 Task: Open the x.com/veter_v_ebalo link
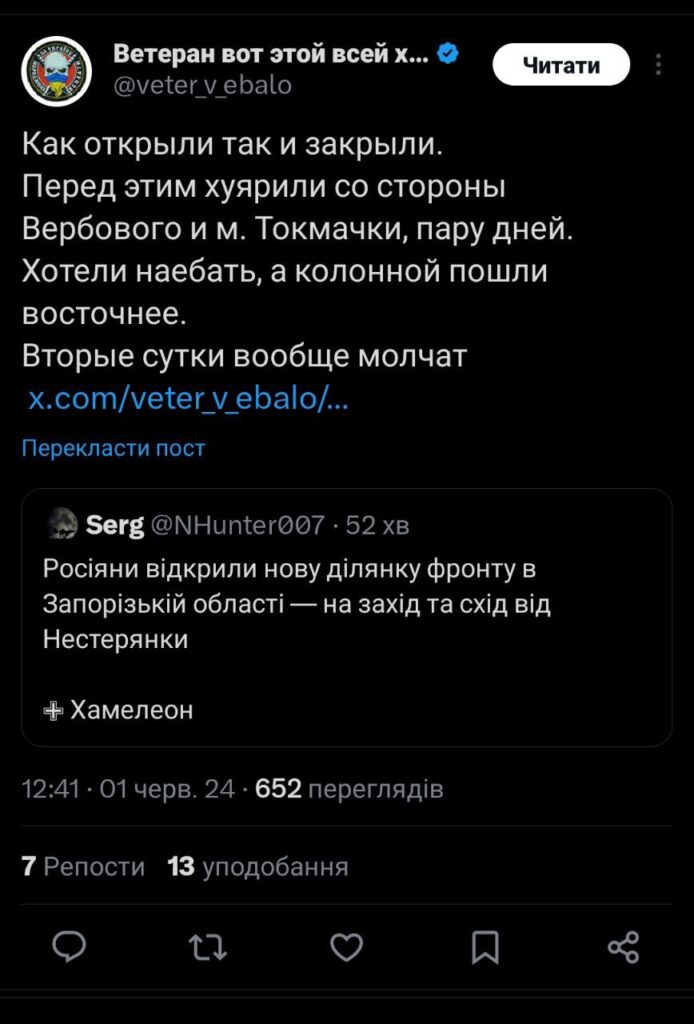pyautogui.click(x=188, y=399)
